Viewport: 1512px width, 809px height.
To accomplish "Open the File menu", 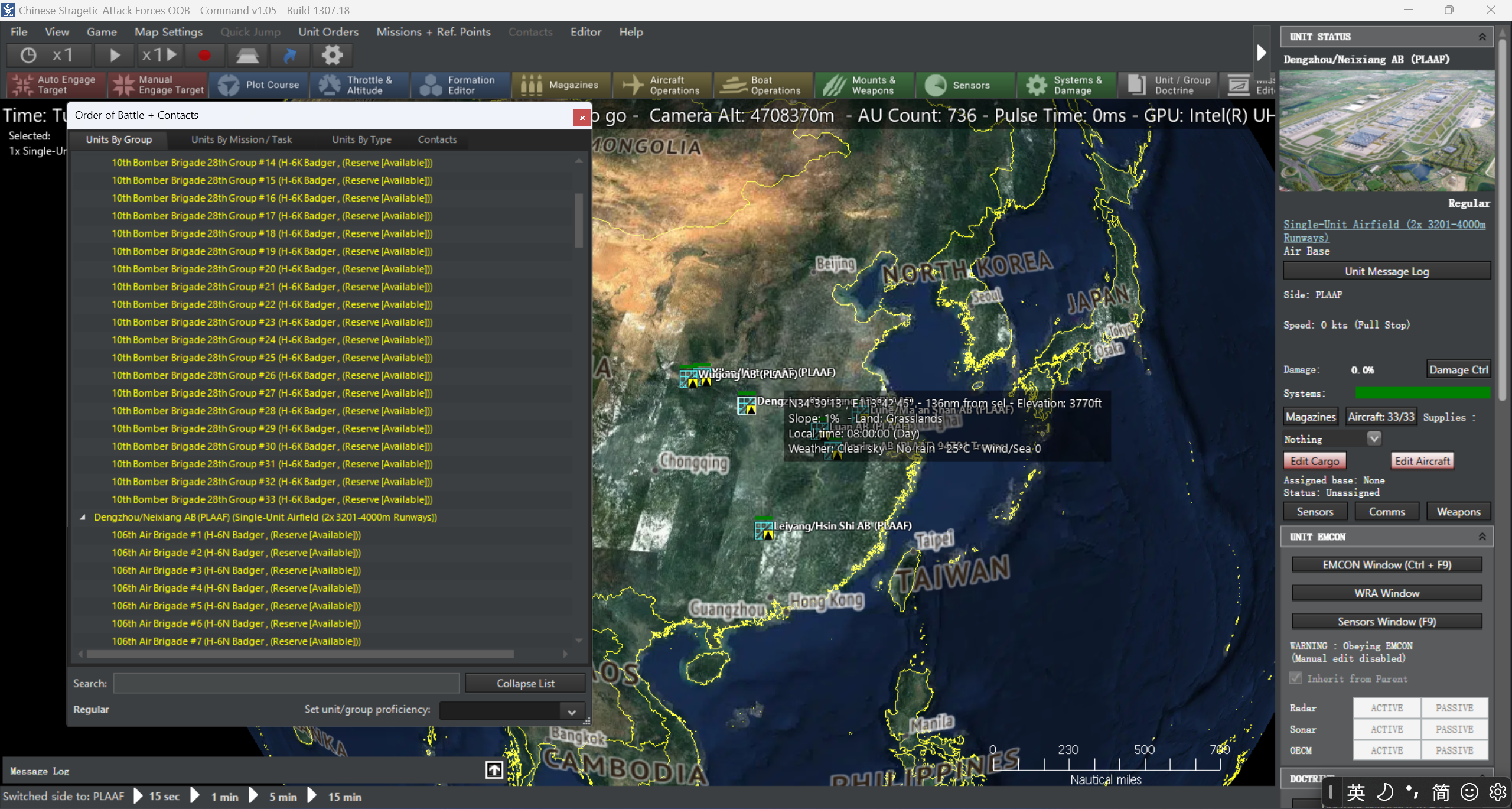I will coord(19,32).
